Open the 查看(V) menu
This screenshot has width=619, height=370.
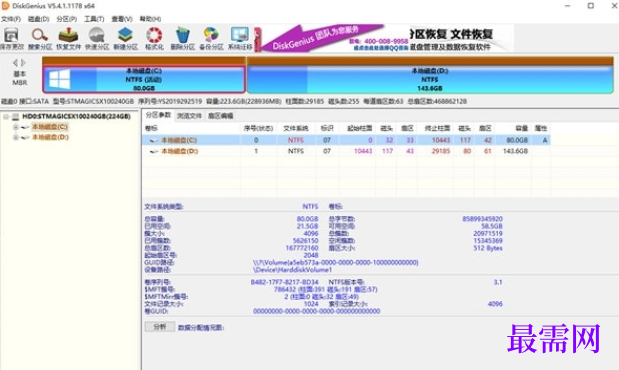click(122, 19)
